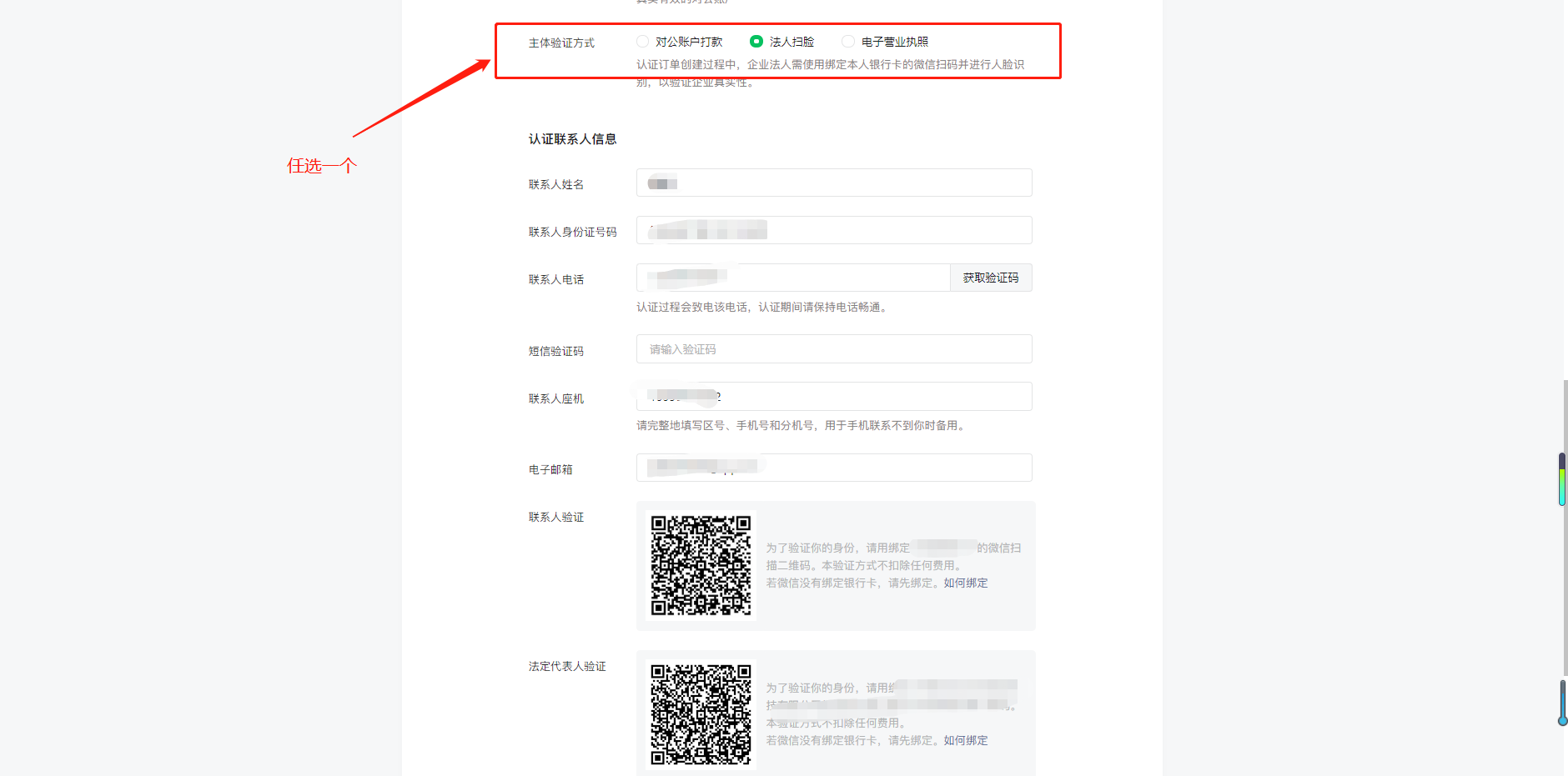Select the 对公账户打款 radio option
Viewport: 1568px width, 776px height.
642,42
